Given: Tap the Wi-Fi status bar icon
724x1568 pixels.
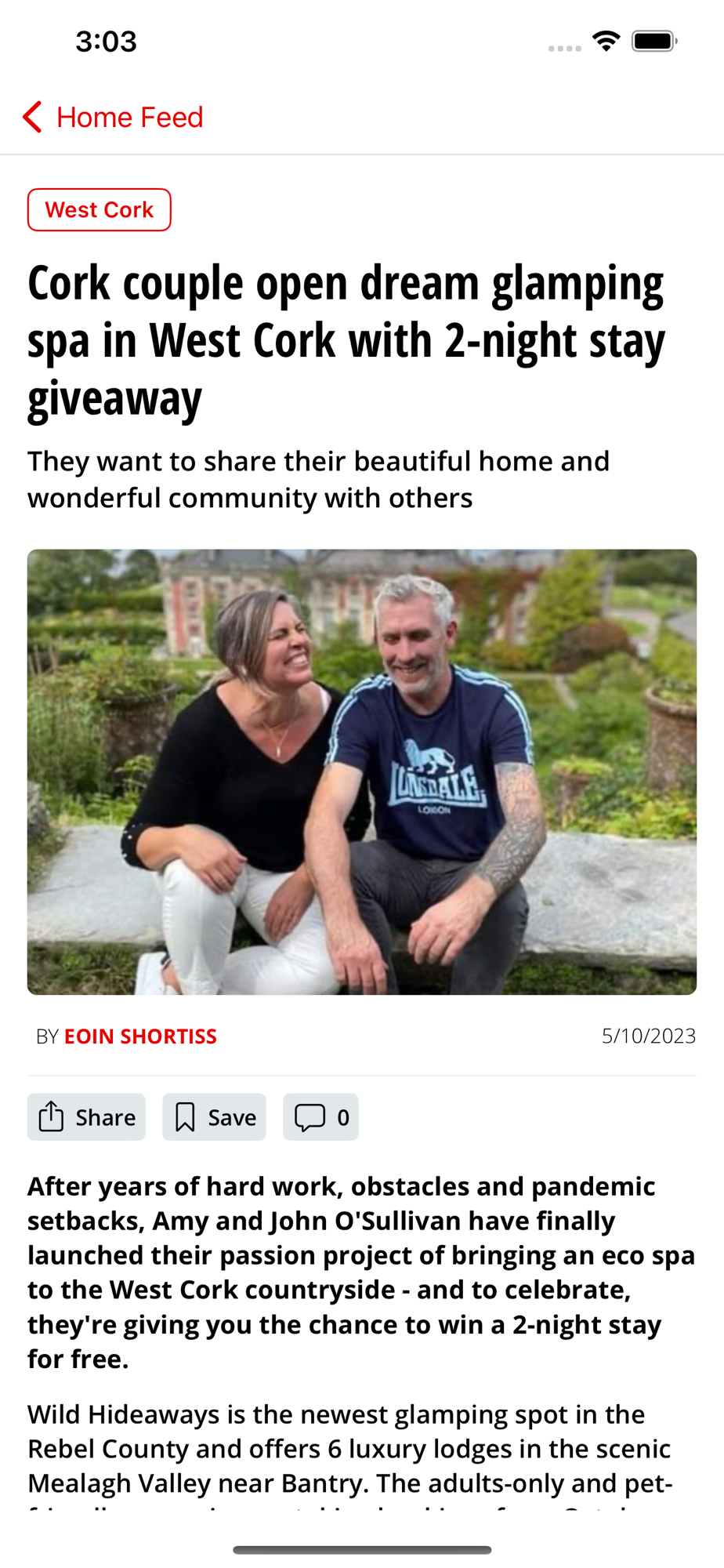Looking at the screenshot, I should (606, 41).
